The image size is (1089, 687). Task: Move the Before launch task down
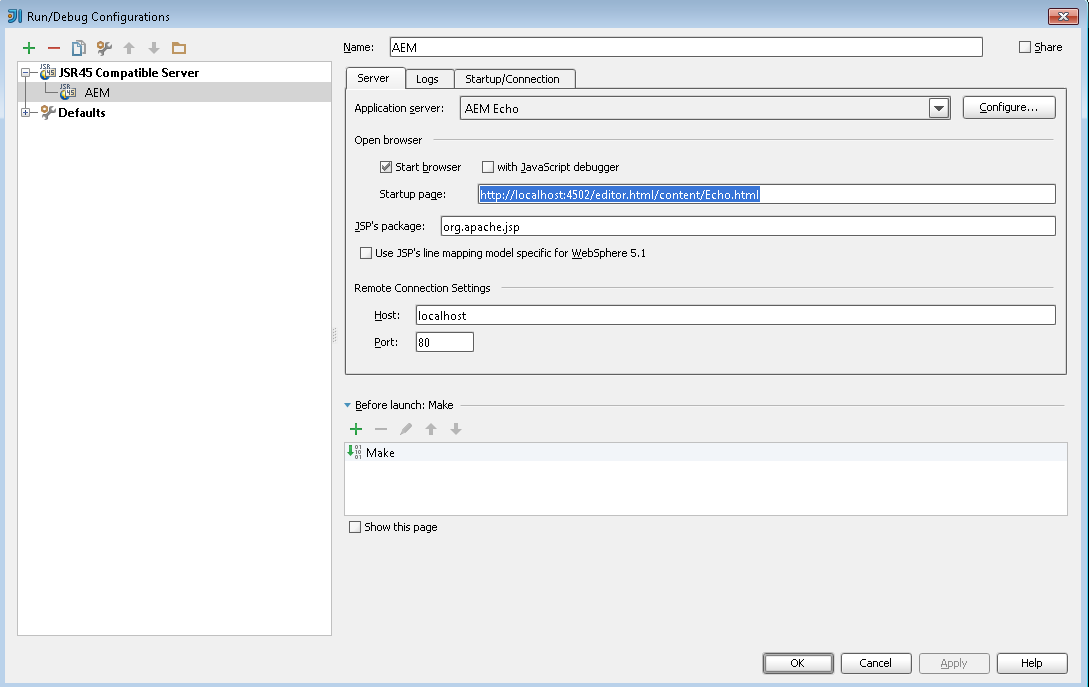[456, 429]
